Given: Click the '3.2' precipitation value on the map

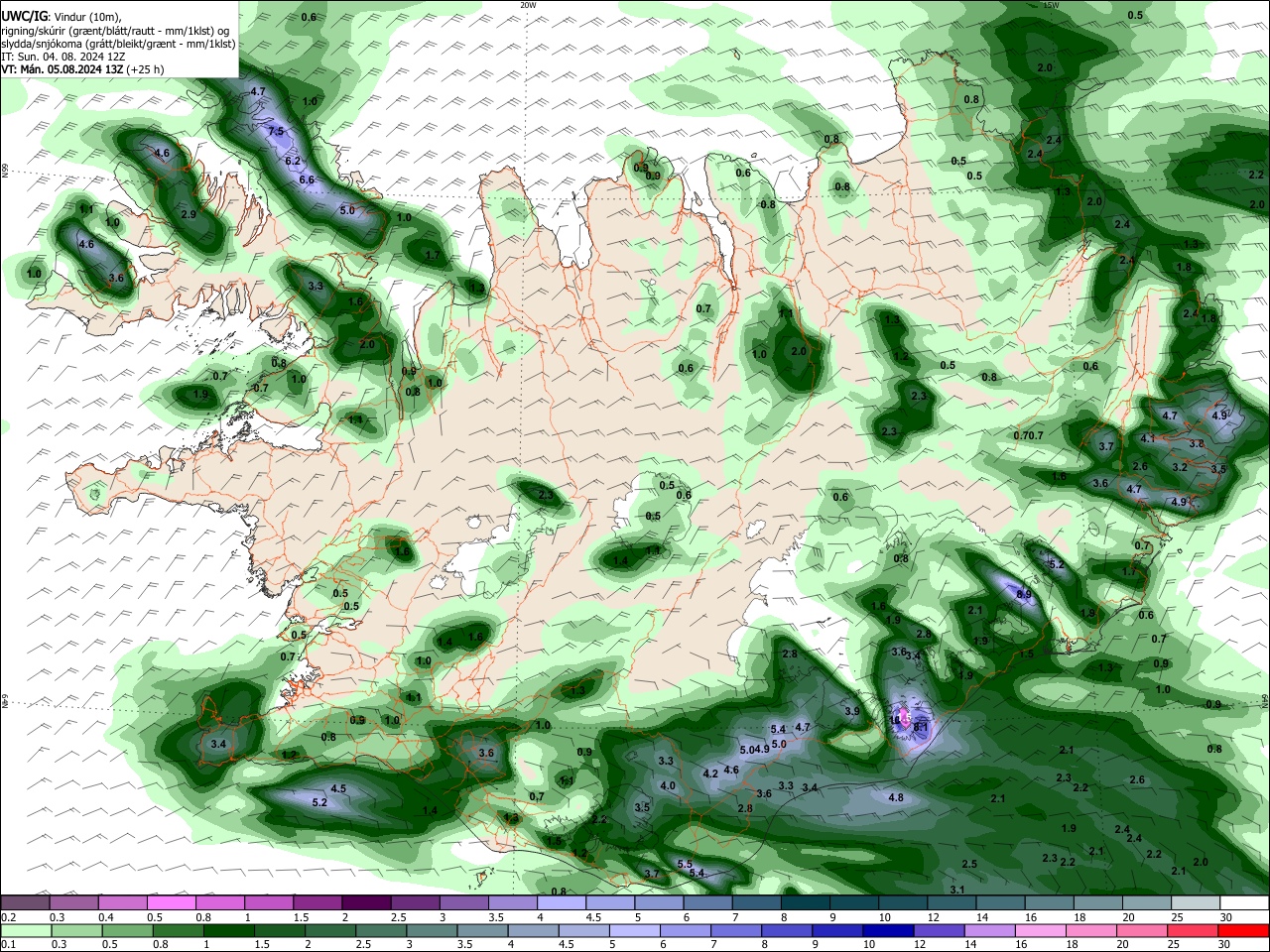Looking at the screenshot, I should coord(1180,466).
